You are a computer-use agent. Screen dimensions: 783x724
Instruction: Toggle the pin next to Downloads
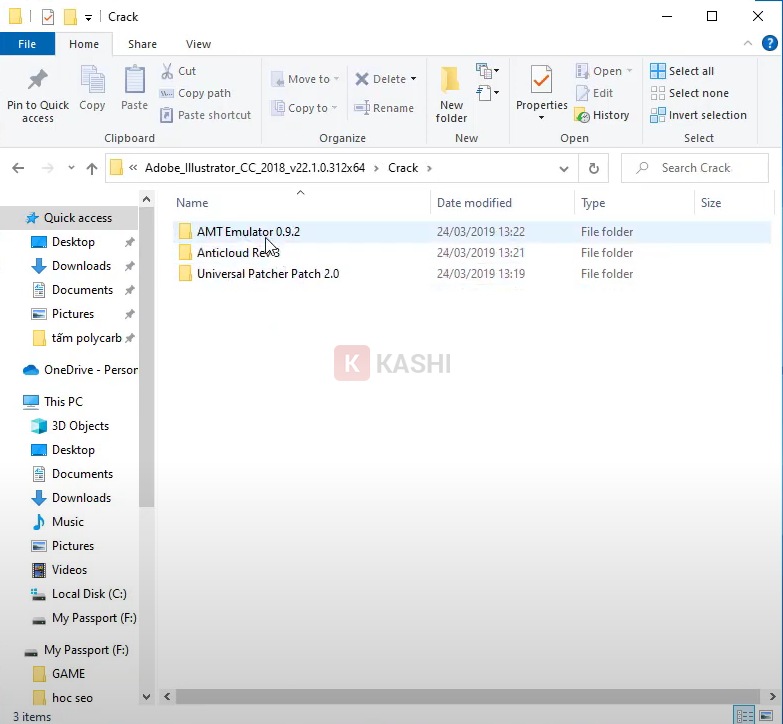tap(129, 266)
